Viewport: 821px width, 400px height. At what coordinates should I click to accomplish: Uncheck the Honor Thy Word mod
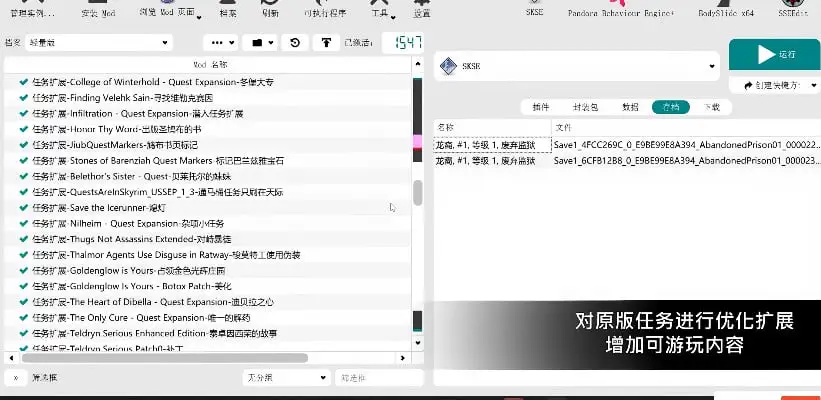click(x=24, y=129)
